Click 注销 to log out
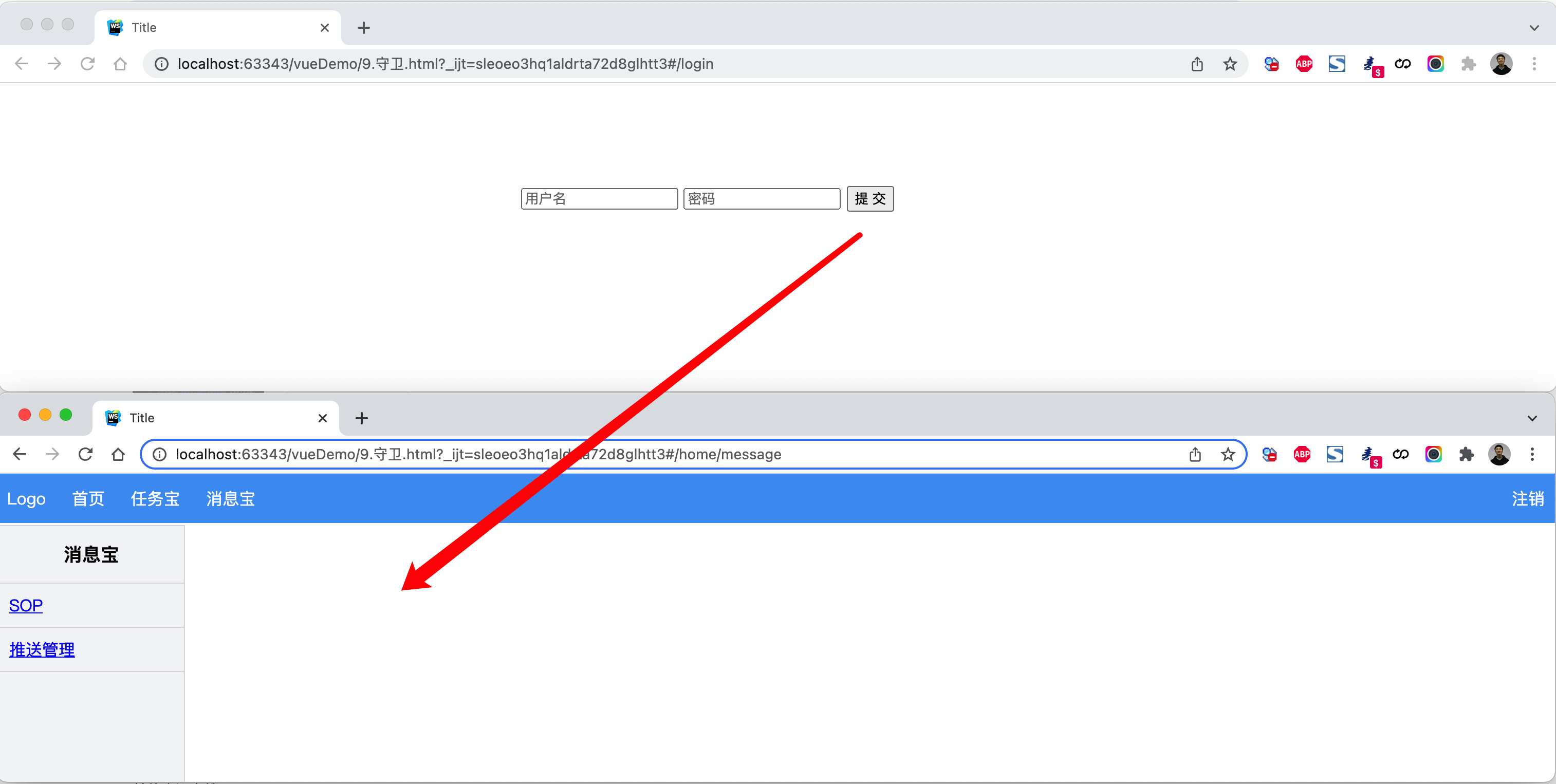 [x=1528, y=499]
